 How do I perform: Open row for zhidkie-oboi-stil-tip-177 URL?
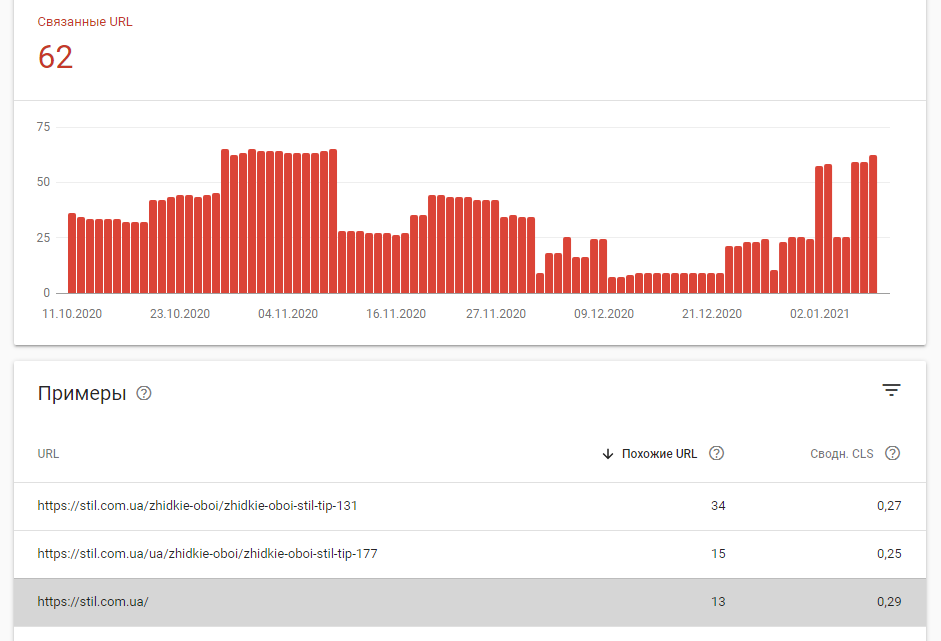(x=470, y=554)
